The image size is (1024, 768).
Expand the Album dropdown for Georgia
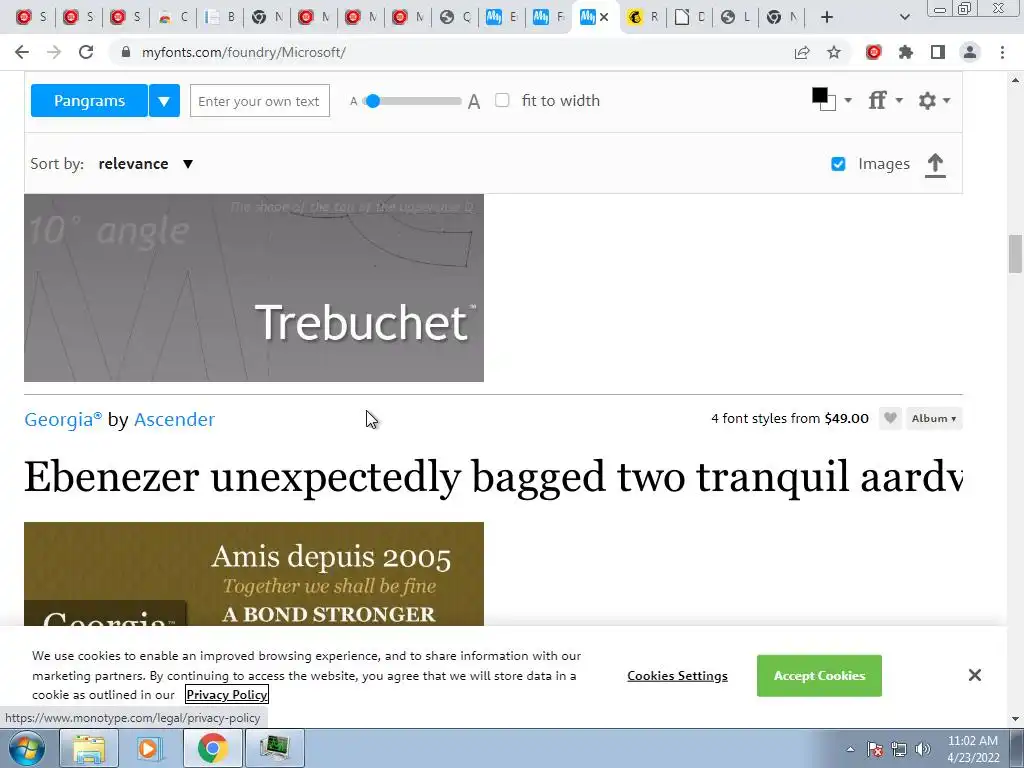click(x=934, y=418)
